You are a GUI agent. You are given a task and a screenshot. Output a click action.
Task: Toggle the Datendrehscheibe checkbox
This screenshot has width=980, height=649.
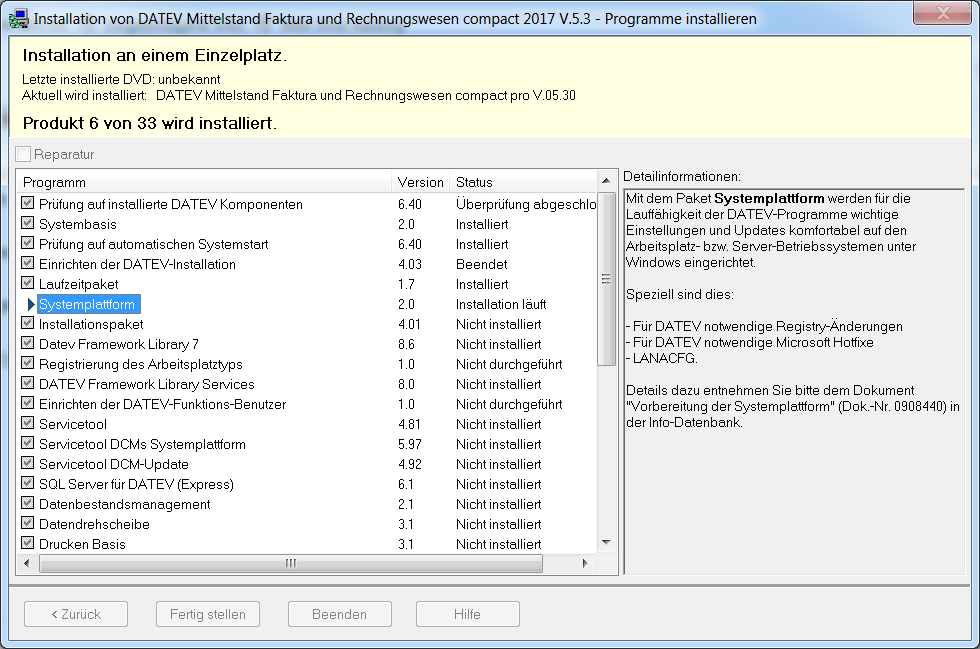point(28,523)
